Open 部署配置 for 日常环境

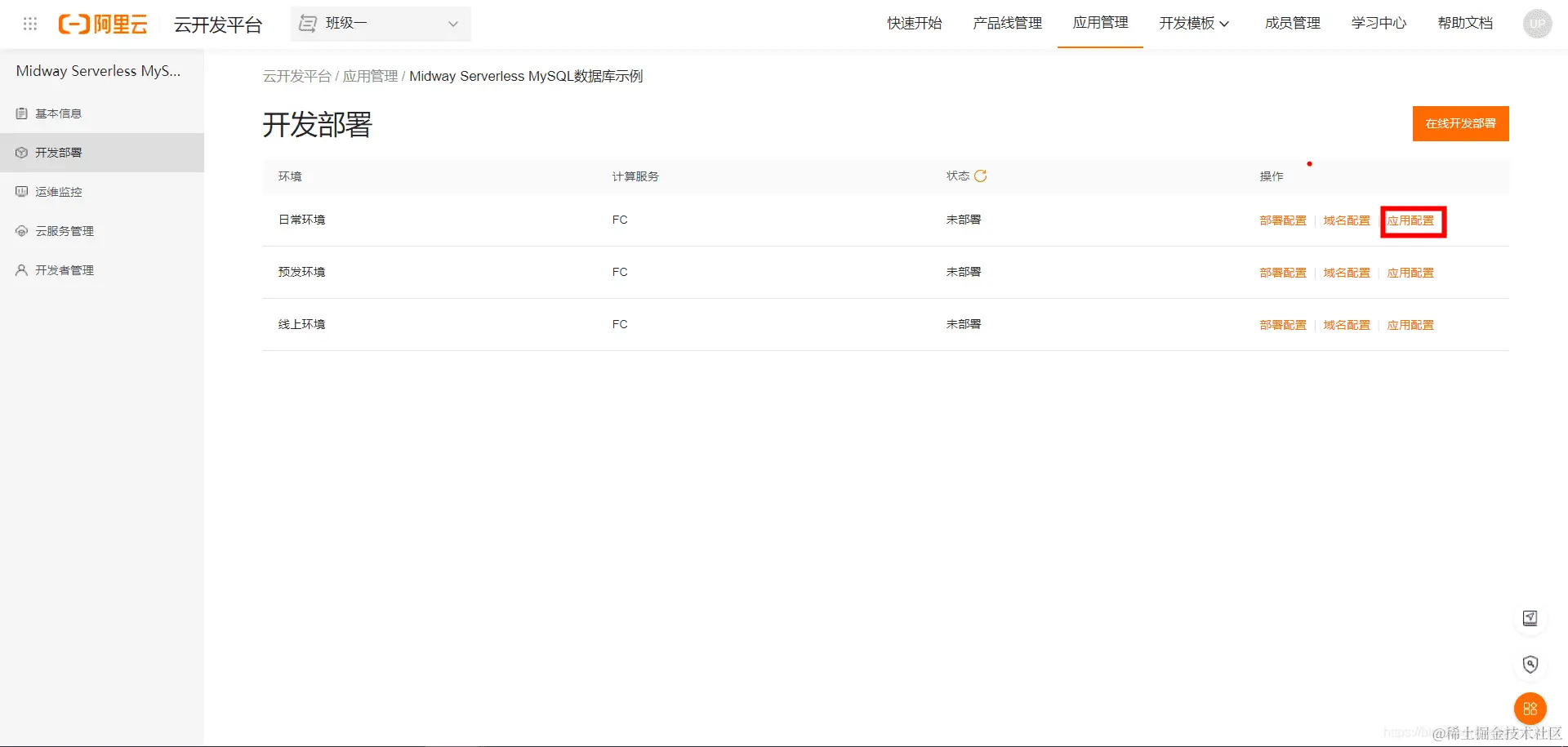(1283, 220)
